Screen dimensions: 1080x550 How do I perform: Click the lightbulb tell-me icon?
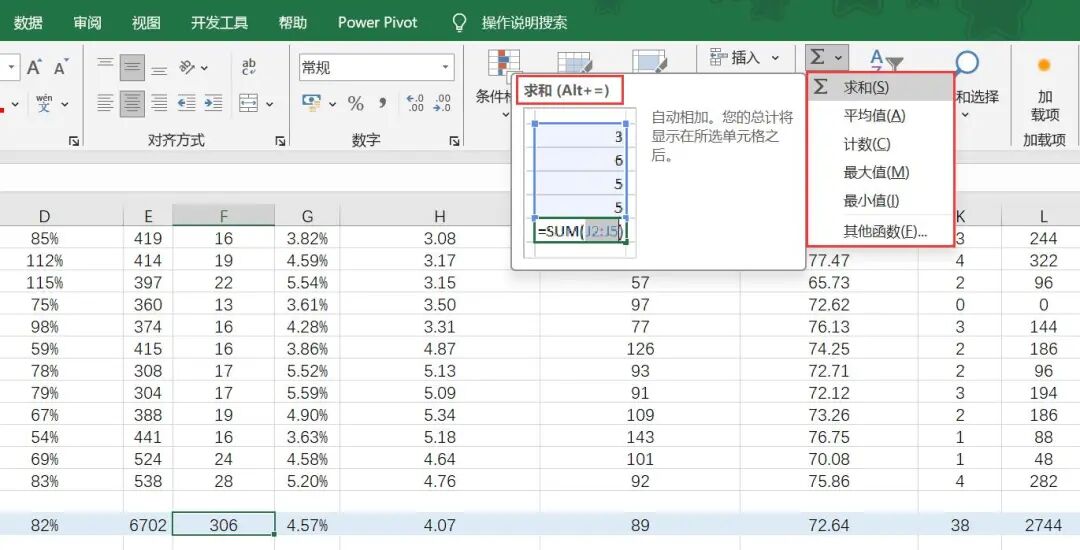pyautogui.click(x=459, y=23)
